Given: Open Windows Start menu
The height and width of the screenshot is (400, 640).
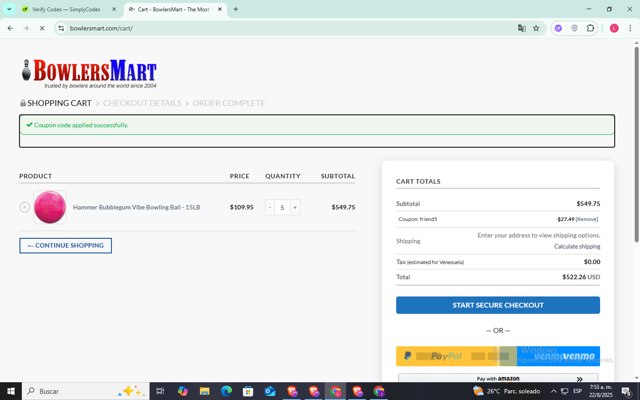Looking at the screenshot, I should 11,391.
